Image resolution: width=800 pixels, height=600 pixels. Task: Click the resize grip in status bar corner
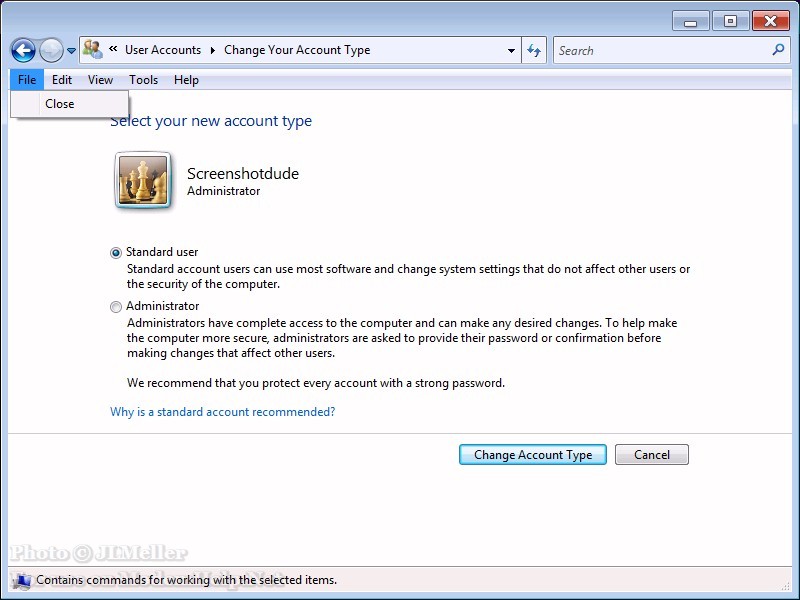pos(786,587)
